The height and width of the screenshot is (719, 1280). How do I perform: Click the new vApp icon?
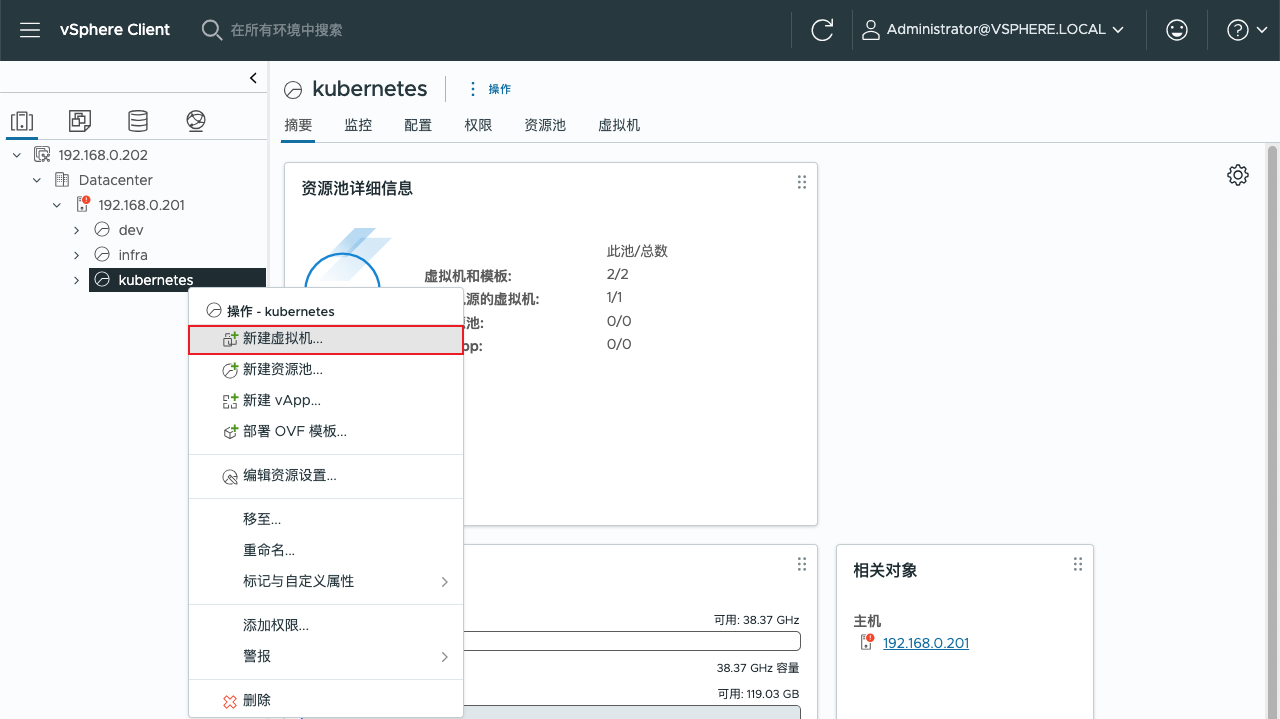[230, 401]
